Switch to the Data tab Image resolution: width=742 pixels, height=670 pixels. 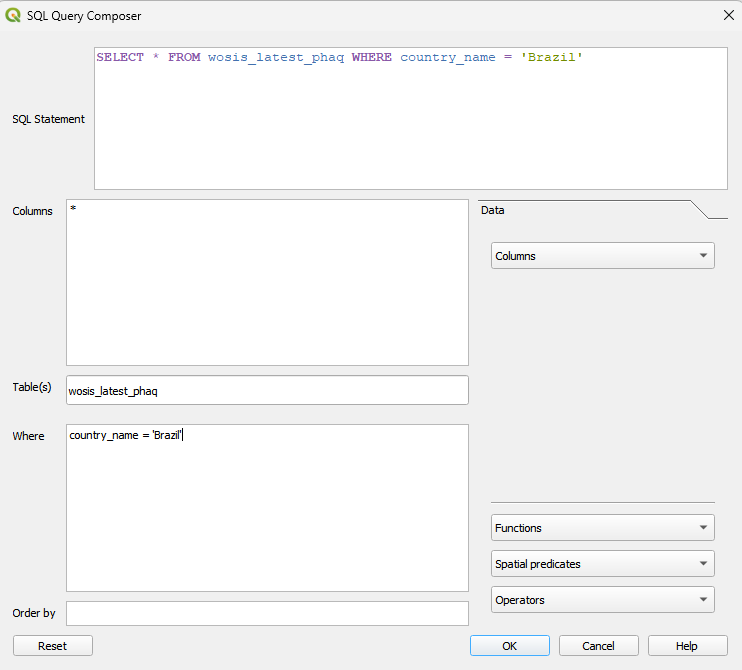[493, 210]
